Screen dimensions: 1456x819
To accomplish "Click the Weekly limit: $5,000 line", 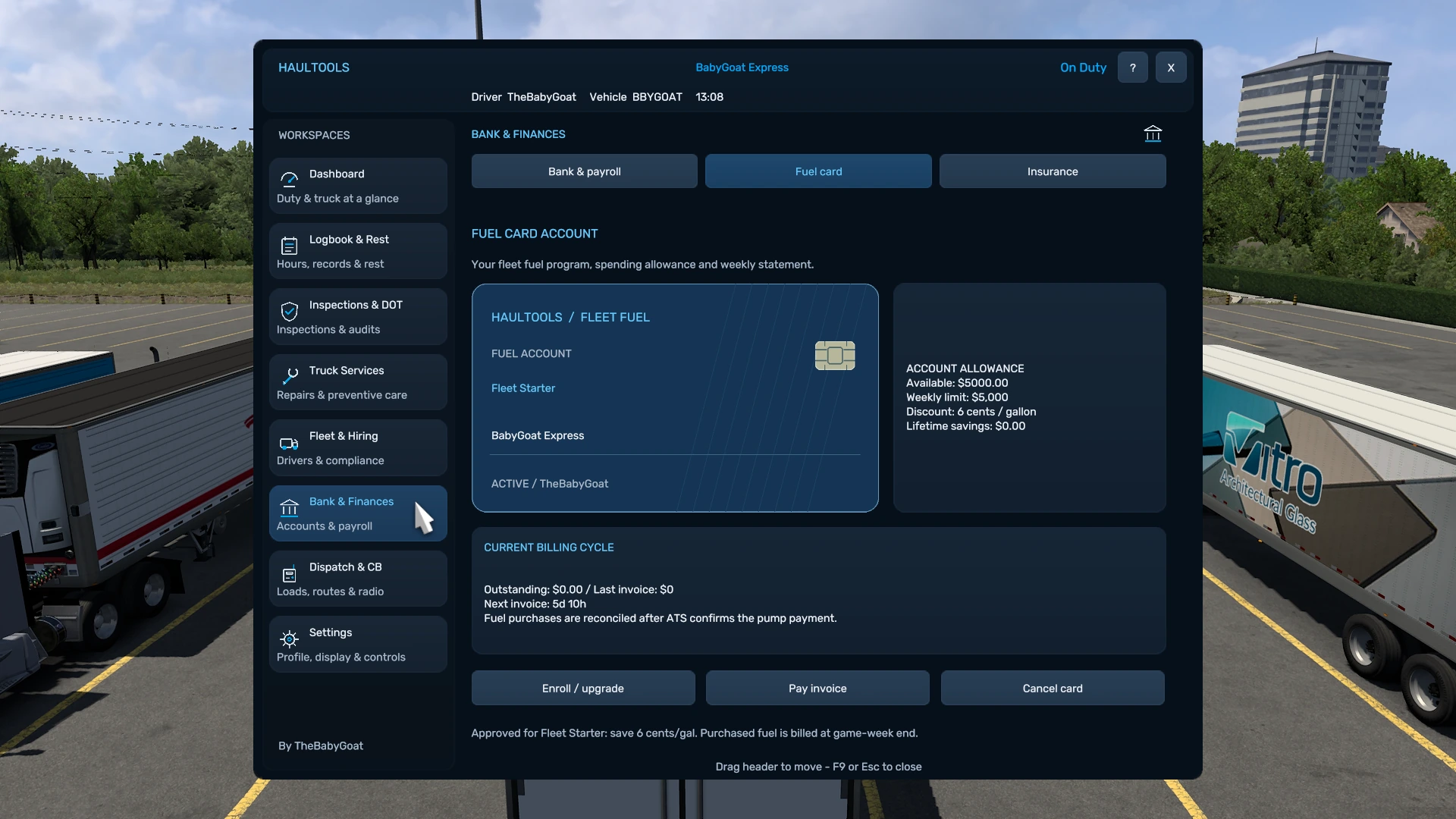I will (957, 397).
